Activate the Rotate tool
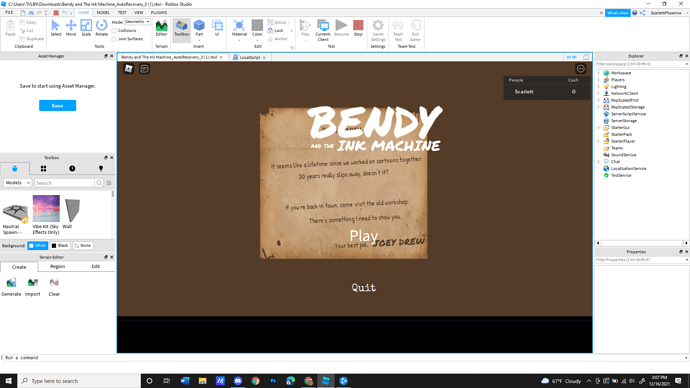Screen dimensions: 690x388 pos(101,28)
